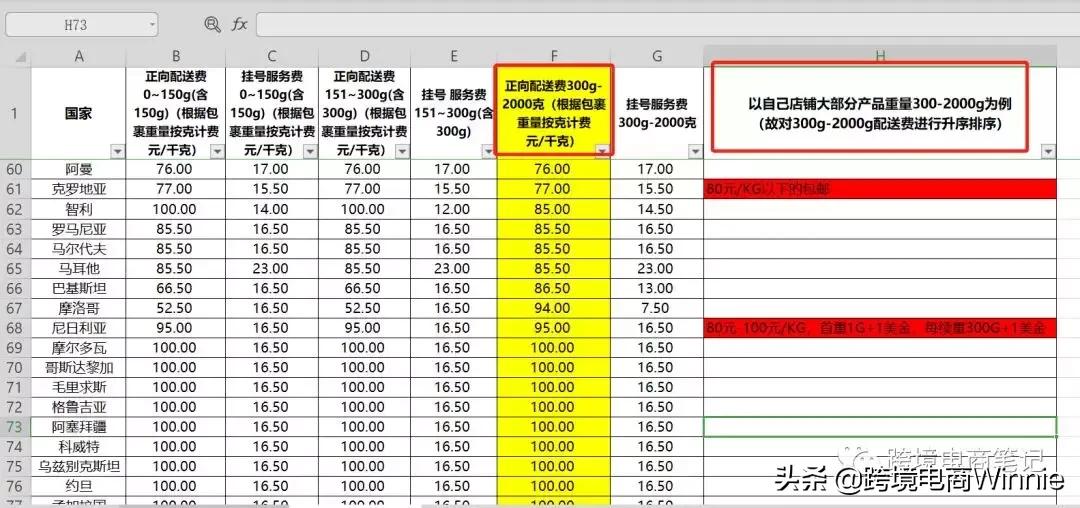Click column H header note about 300-2000g
The width and height of the screenshot is (1080, 508).
(x=880, y=113)
